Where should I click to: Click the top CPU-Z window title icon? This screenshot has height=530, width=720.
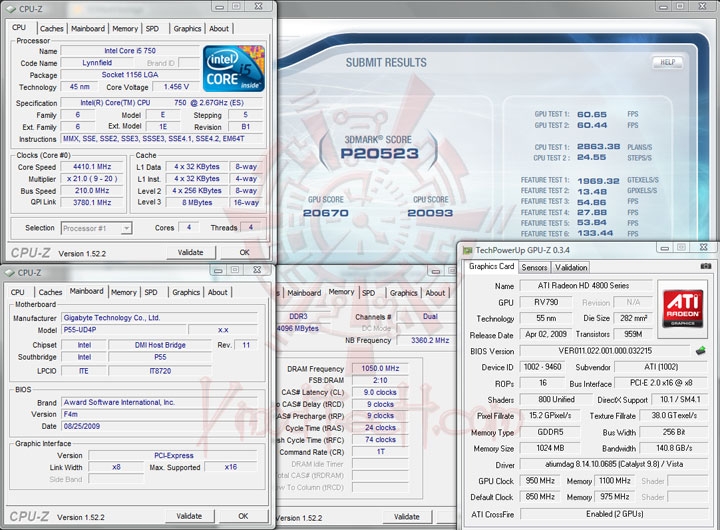[x=11, y=9]
